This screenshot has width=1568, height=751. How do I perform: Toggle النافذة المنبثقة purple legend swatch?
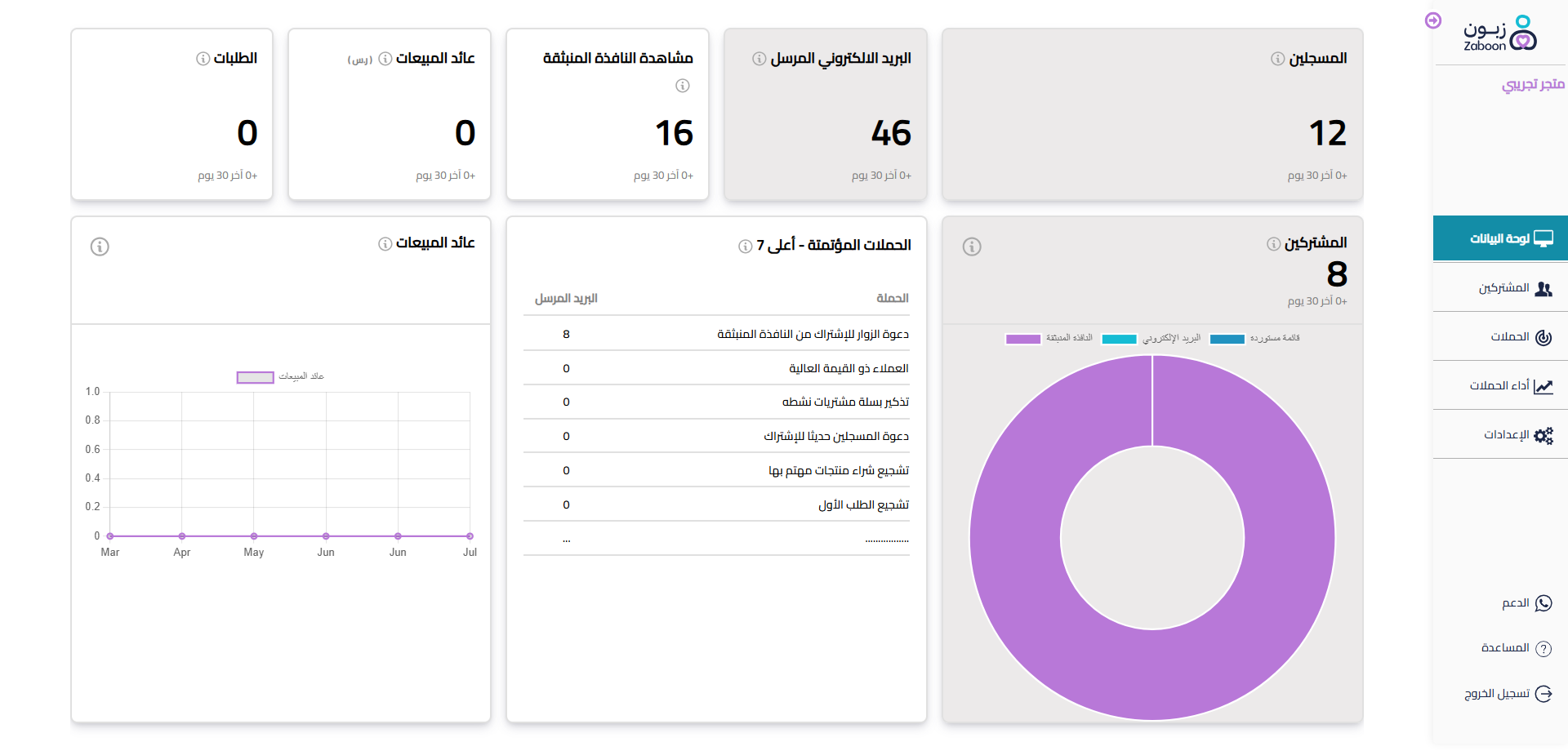click(1023, 339)
